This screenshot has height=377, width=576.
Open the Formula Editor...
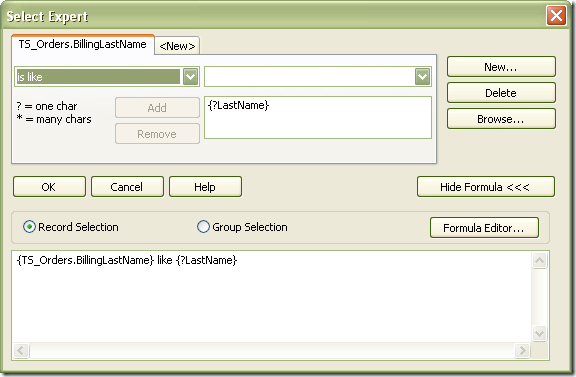pos(484,227)
